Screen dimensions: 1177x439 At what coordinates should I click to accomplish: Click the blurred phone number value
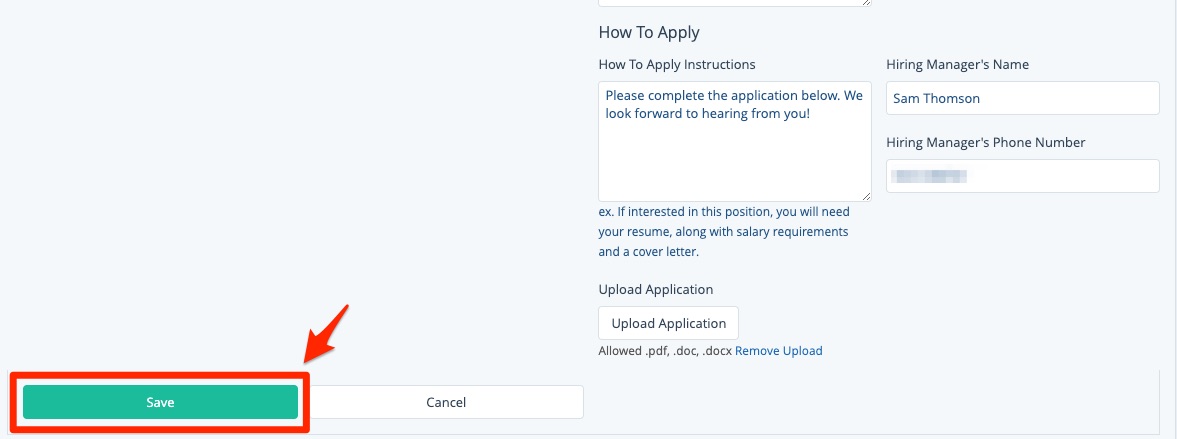pos(930,176)
